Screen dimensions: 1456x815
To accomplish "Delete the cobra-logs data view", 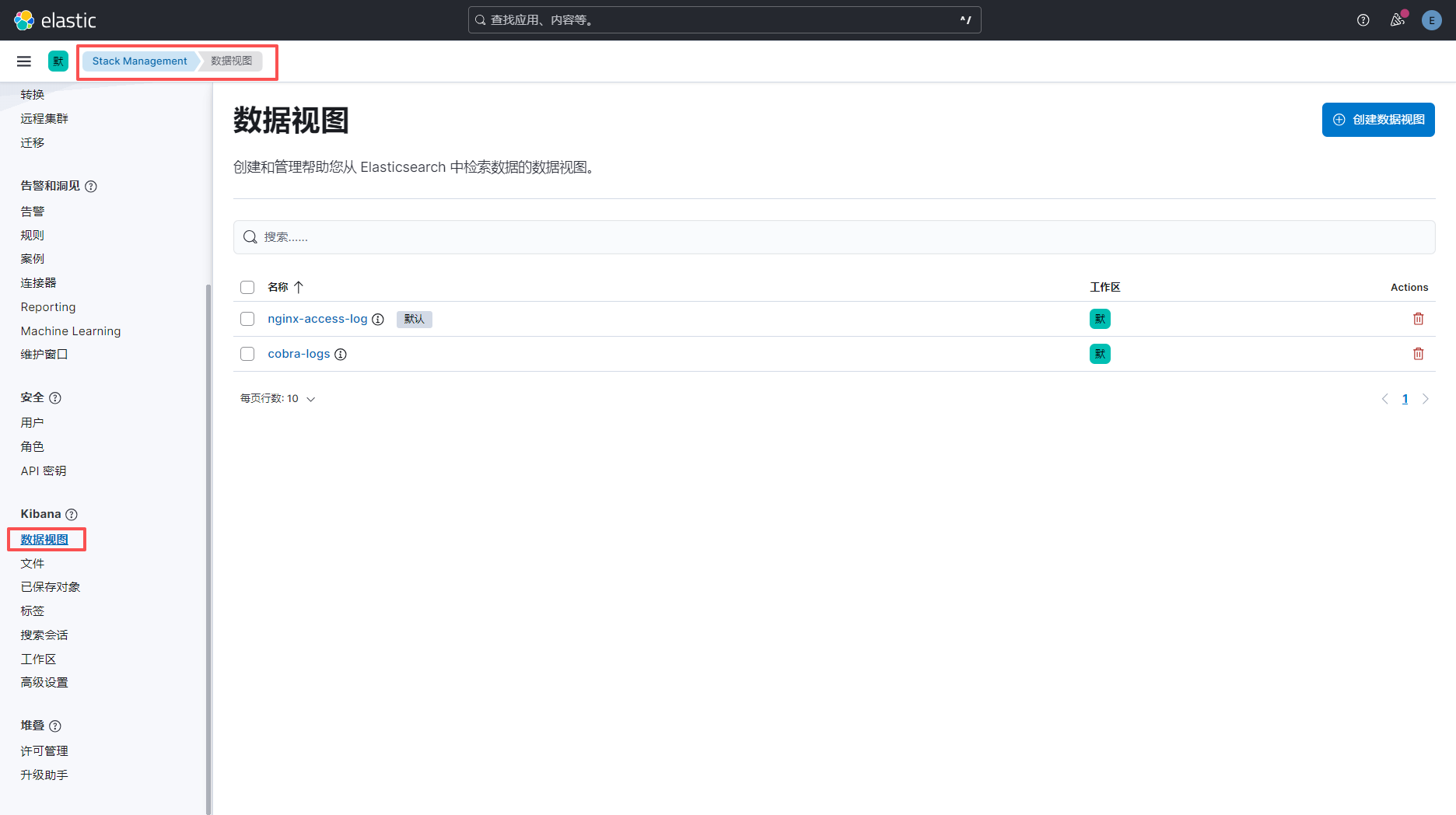I will pos(1419,354).
